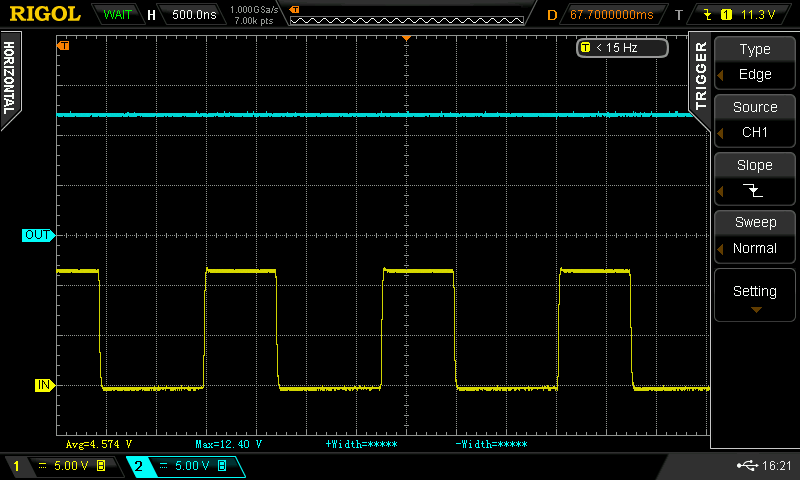Select the channel 1 number tab
The height and width of the screenshot is (480, 800).
tap(16, 466)
